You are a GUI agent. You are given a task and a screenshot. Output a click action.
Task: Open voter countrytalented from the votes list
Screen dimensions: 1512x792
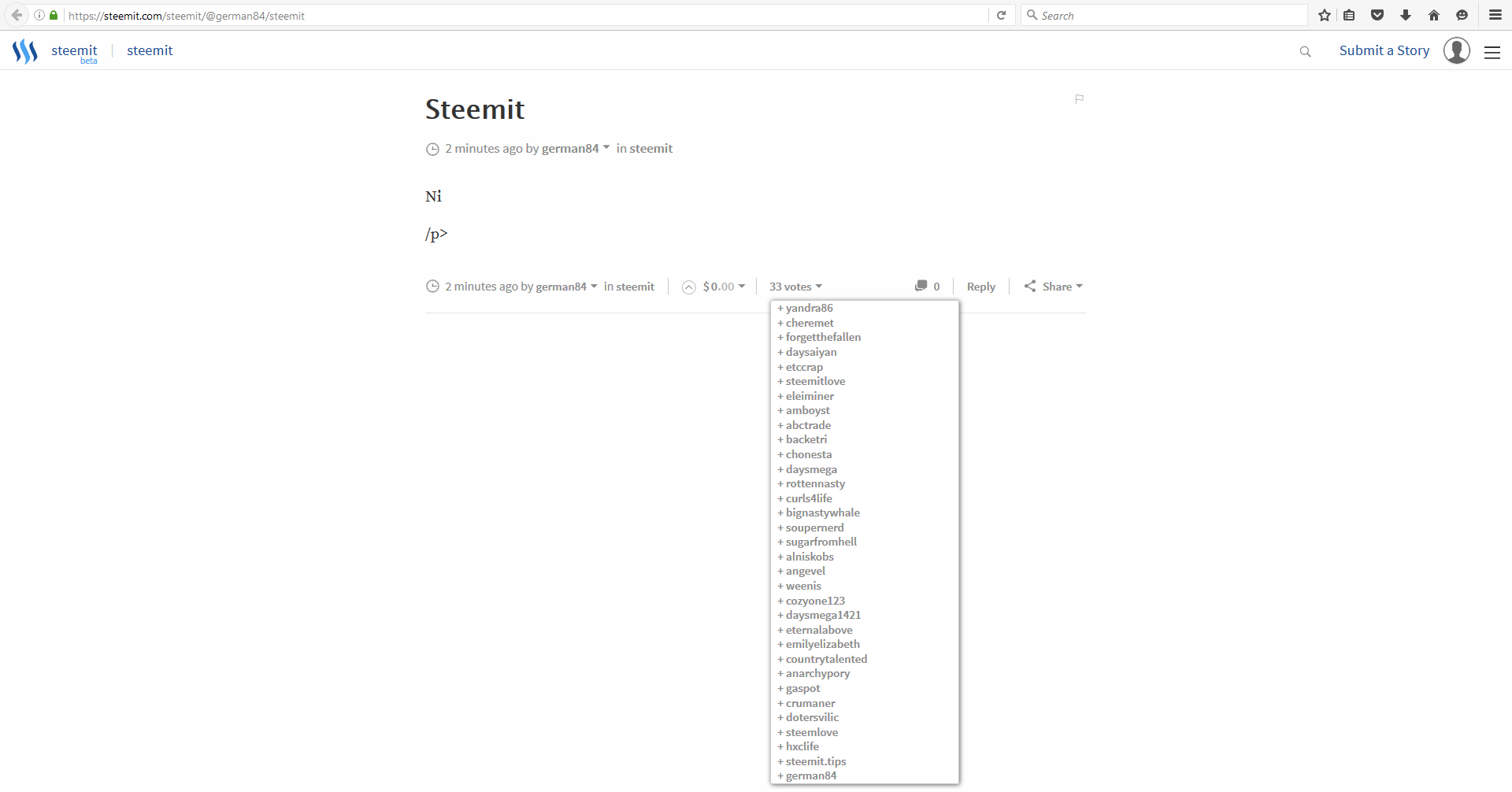826,659
